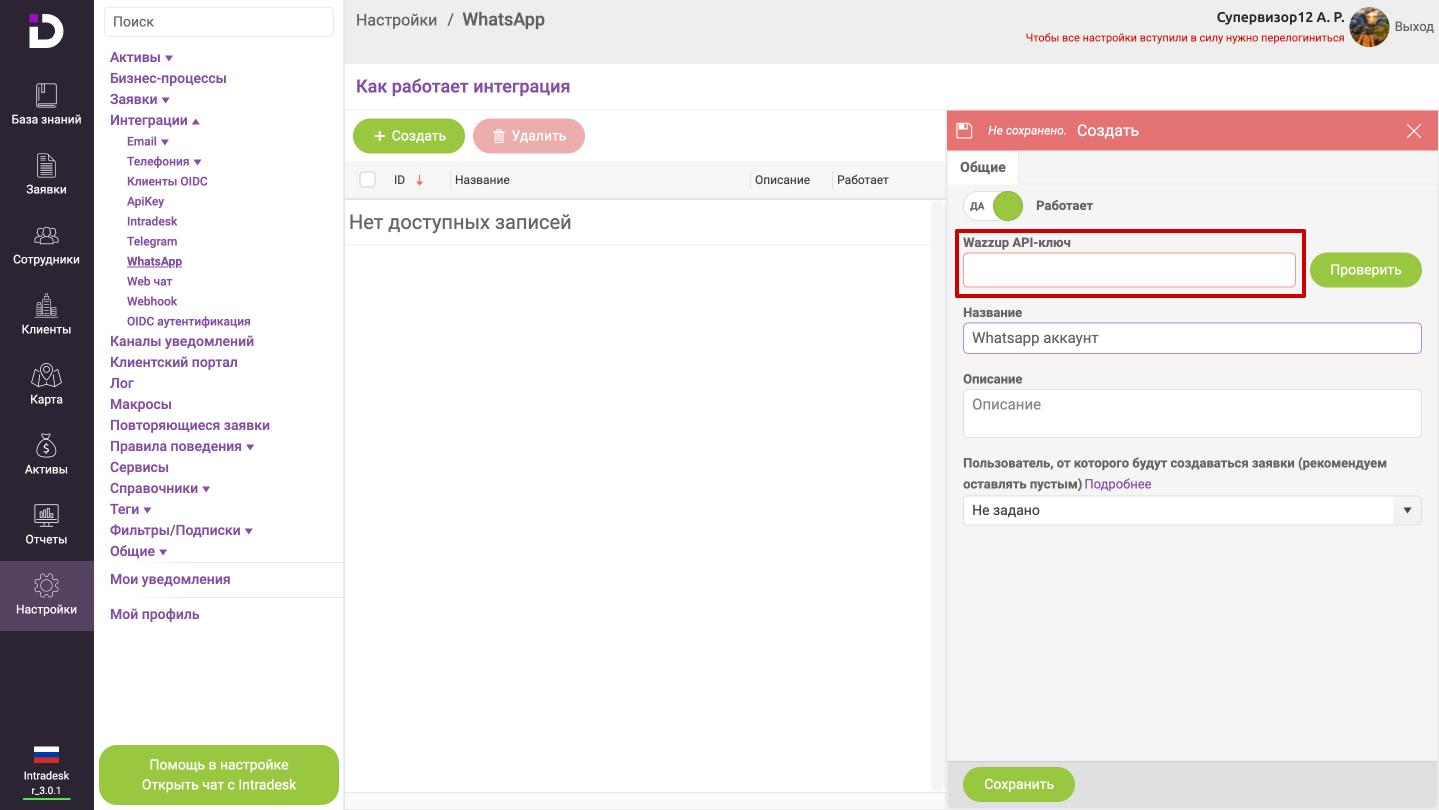
Task: Open Web чат integration
Action: pos(149,281)
